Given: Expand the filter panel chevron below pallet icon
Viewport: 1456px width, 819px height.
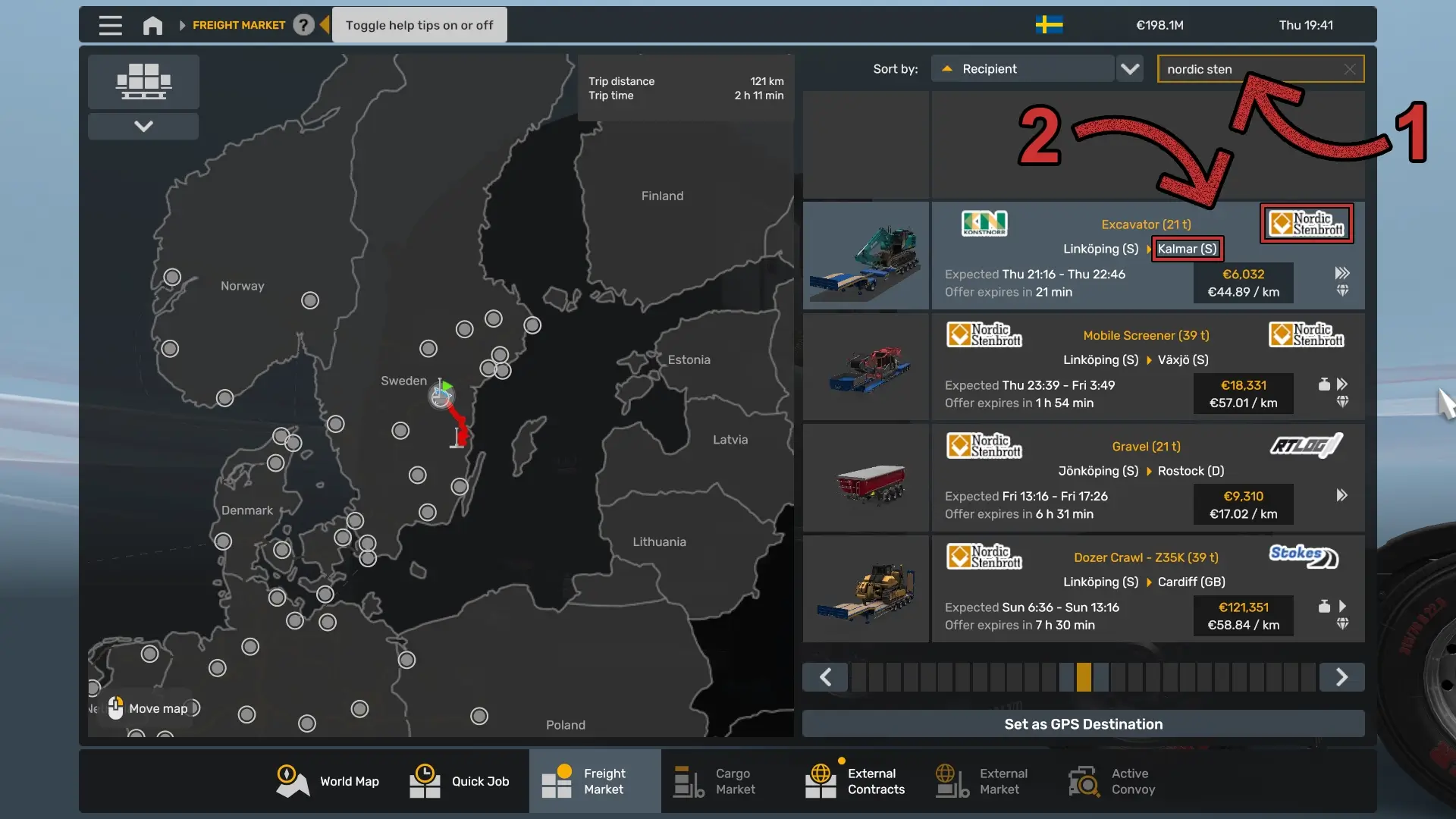Looking at the screenshot, I should pos(143,126).
